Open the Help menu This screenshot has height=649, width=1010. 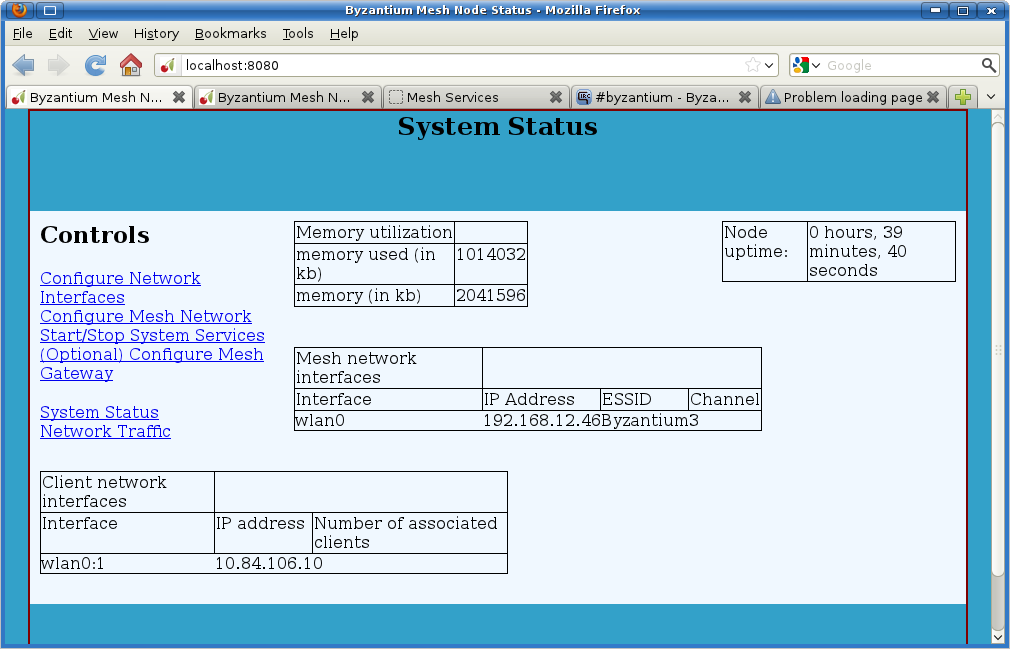(x=344, y=33)
